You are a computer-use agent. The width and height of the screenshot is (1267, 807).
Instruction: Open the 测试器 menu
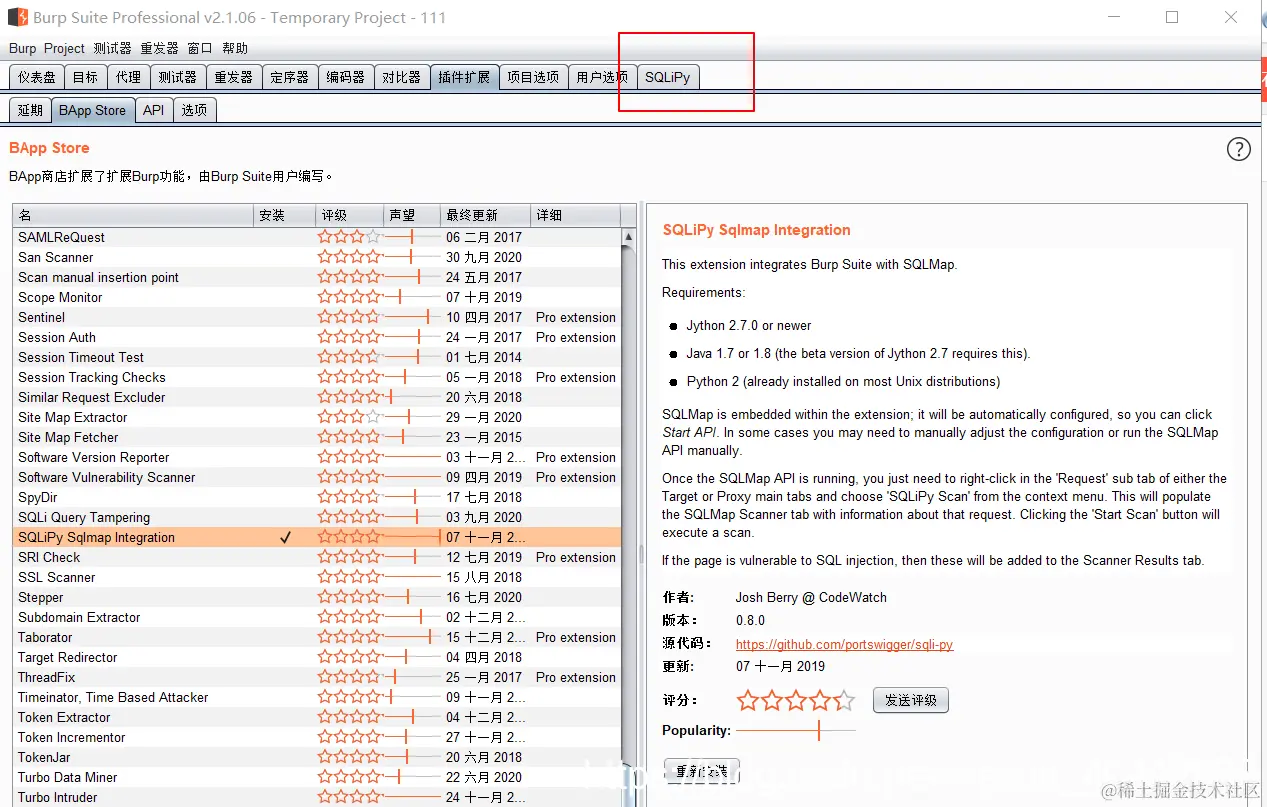point(112,48)
